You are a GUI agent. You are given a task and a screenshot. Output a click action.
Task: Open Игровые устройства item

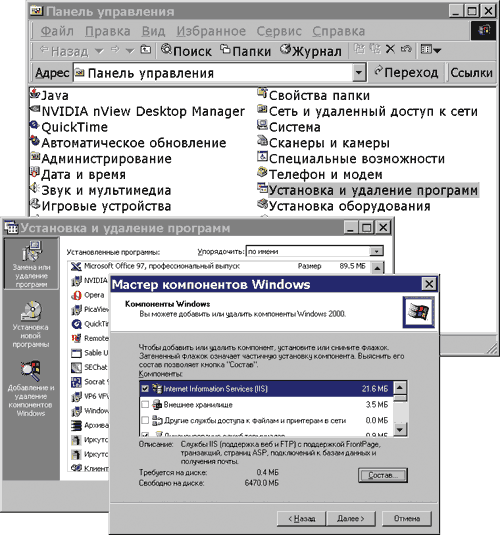click(x=101, y=206)
